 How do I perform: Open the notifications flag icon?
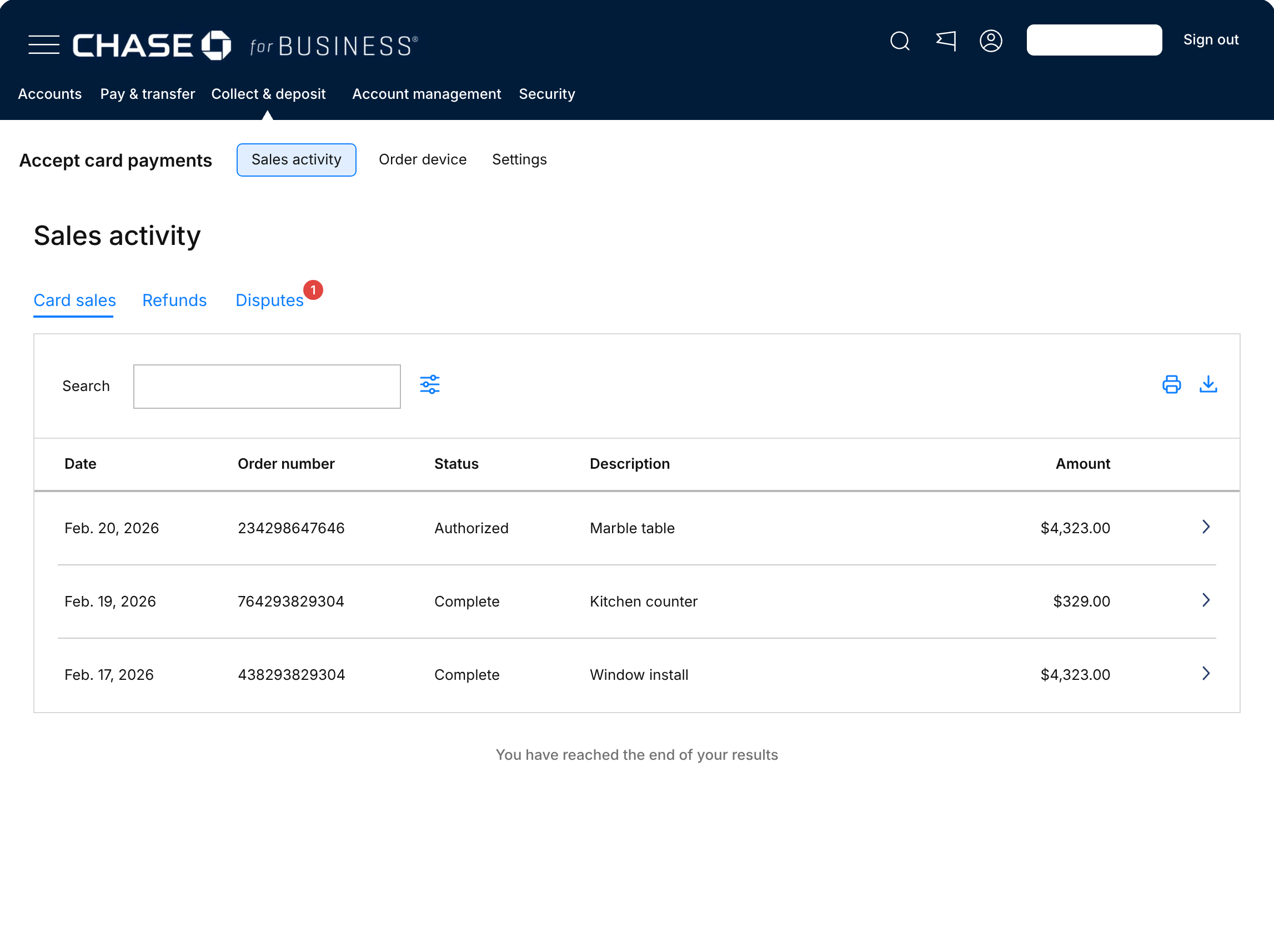[946, 41]
